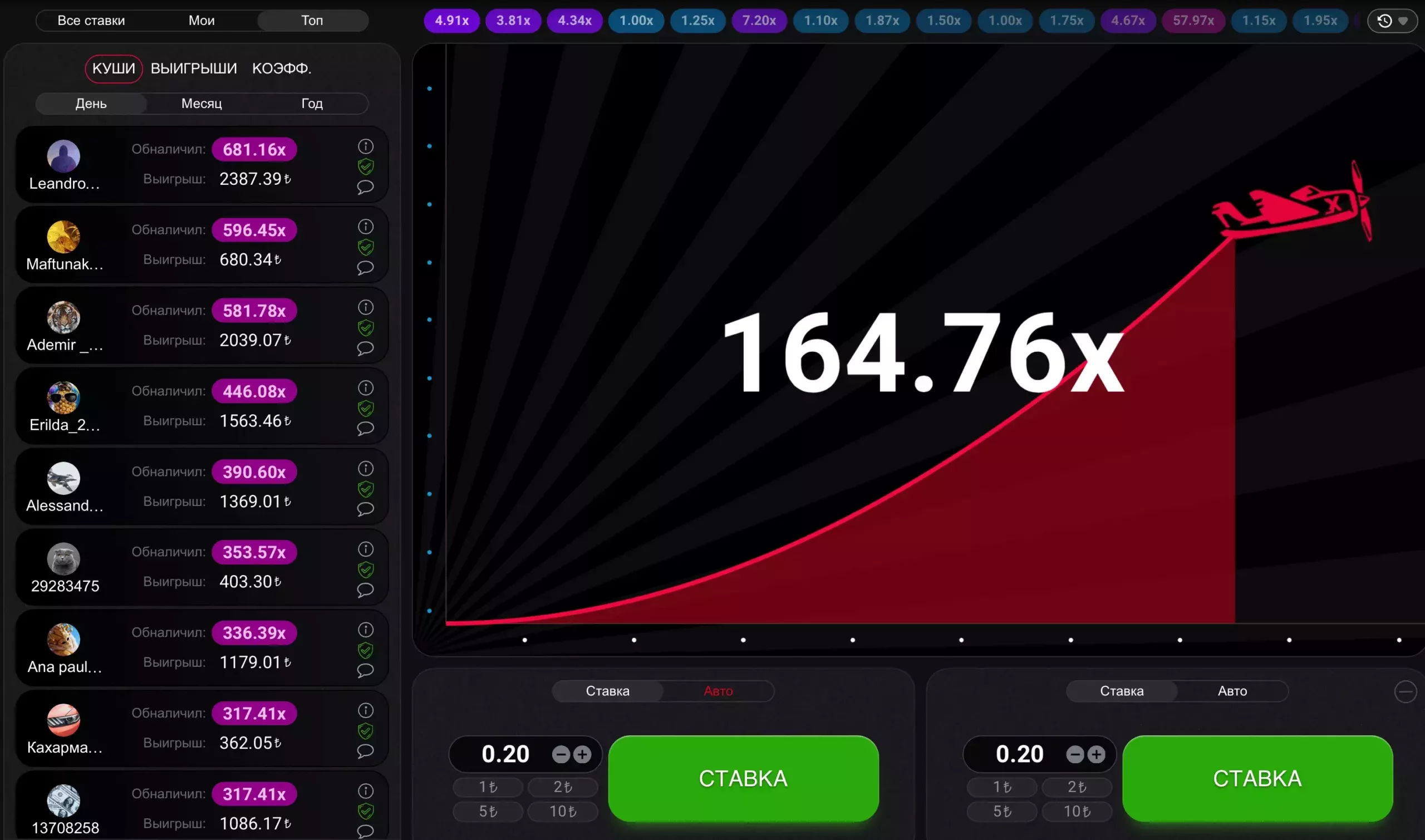Open info for player 13708258's bet
The height and width of the screenshot is (840, 1425).
[x=366, y=792]
